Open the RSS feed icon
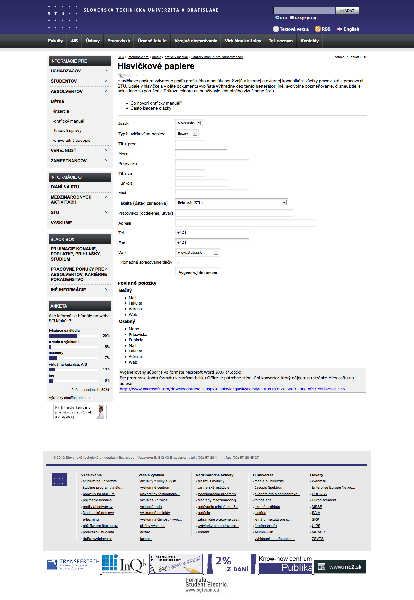Screen dimensions: 414x600 click(x=318, y=29)
